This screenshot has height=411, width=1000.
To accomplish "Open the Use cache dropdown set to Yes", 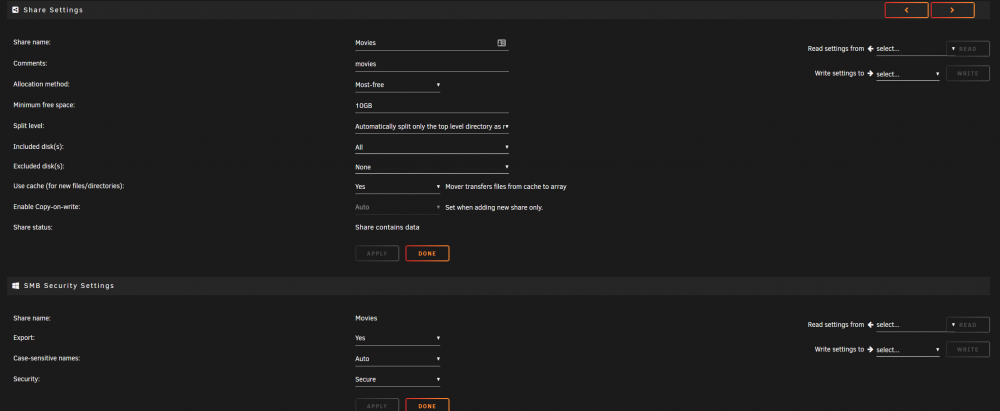I will coord(397,187).
